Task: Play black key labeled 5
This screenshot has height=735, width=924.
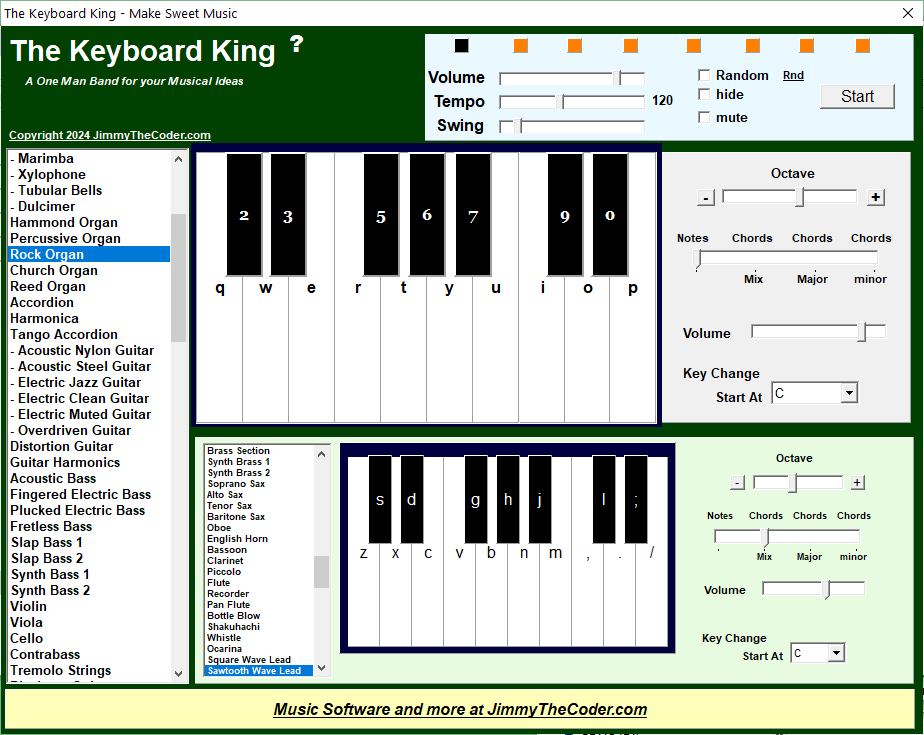Action: click(381, 215)
